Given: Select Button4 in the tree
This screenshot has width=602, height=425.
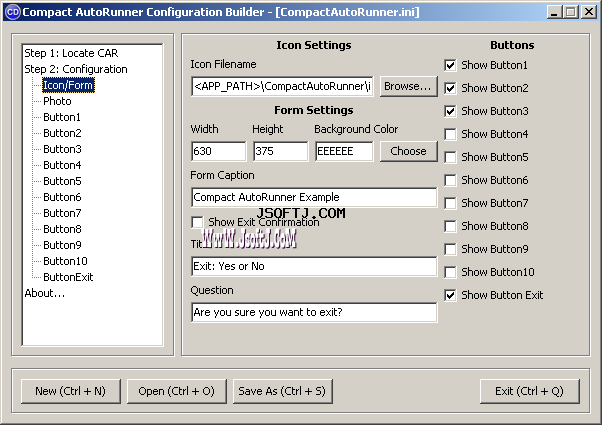Looking at the screenshot, I should [62, 165].
